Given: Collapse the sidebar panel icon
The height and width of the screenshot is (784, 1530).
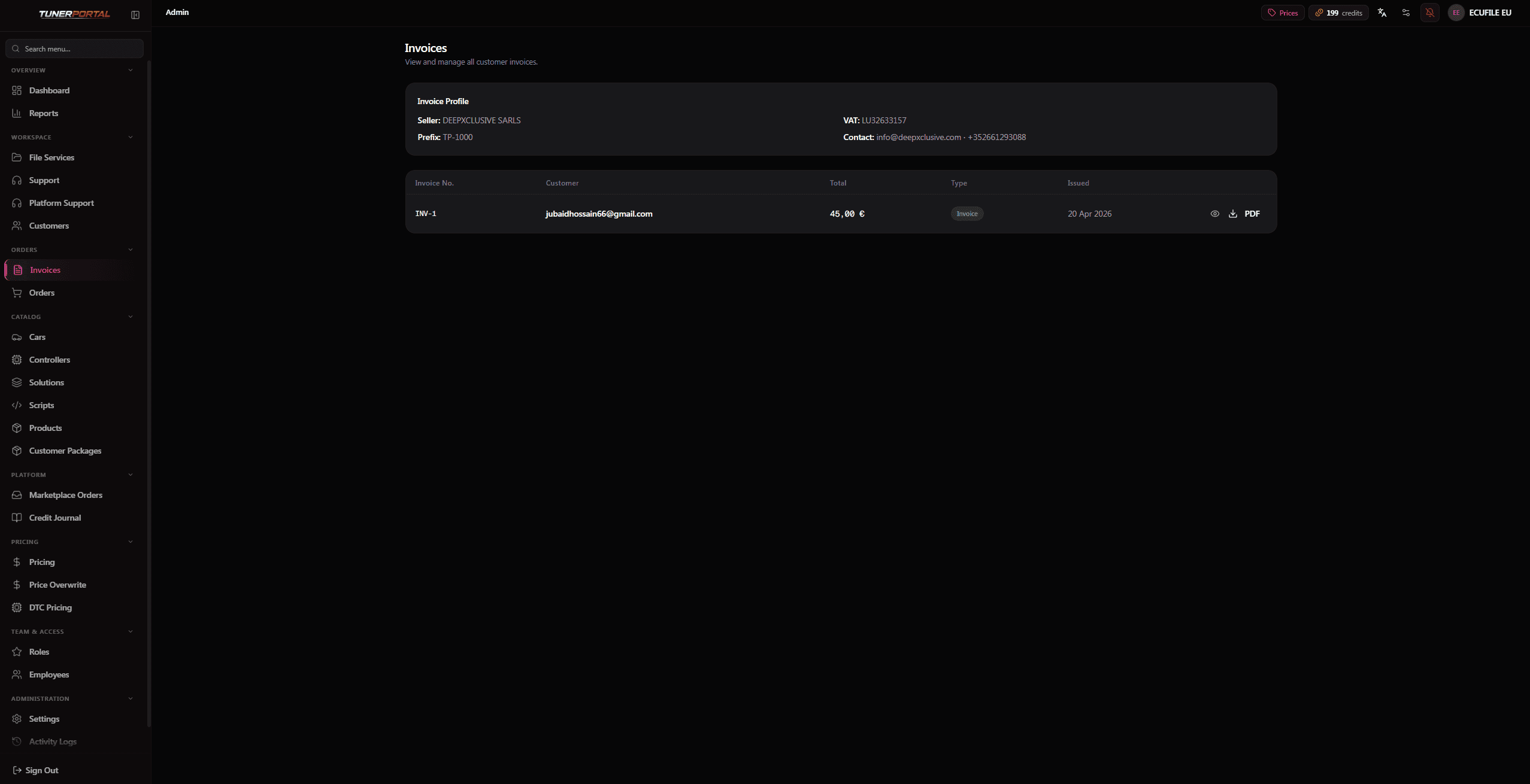Looking at the screenshot, I should (135, 14).
